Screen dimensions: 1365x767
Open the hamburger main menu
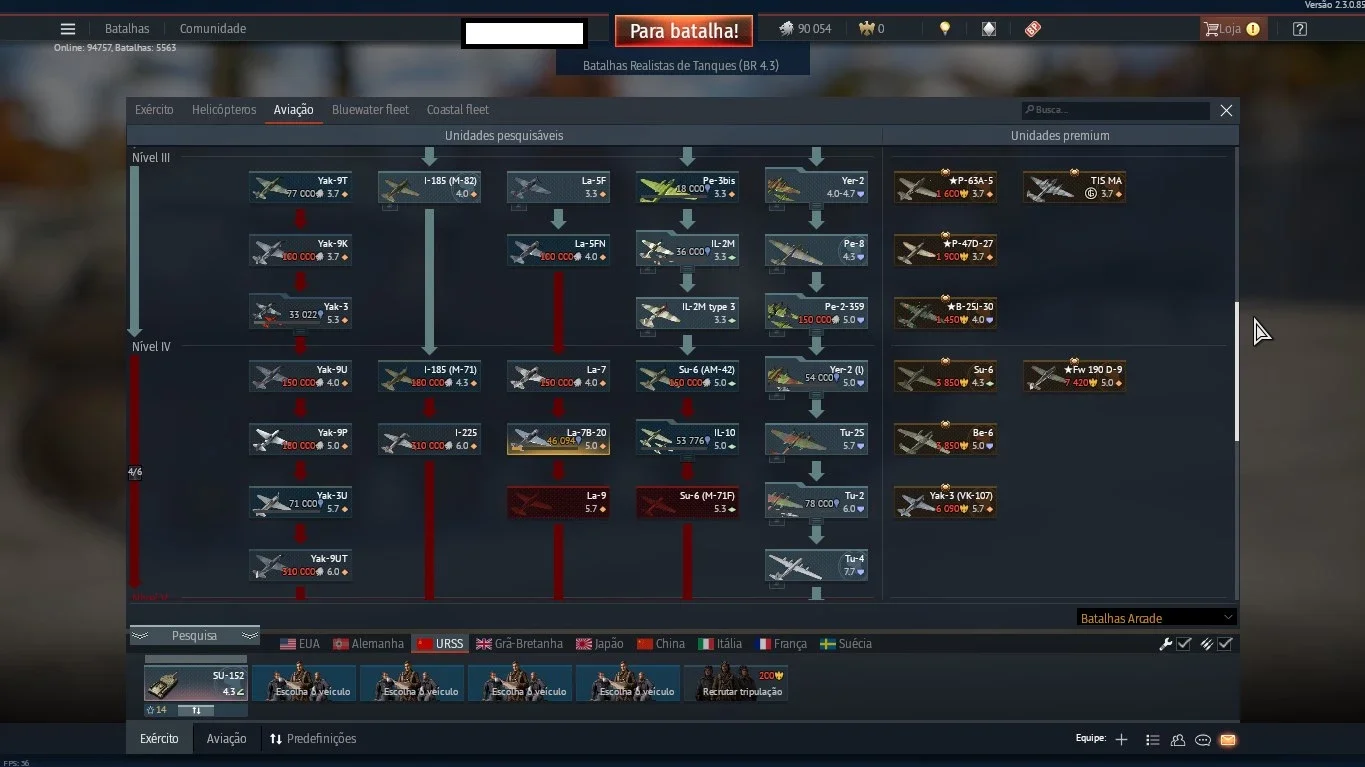coord(67,29)
